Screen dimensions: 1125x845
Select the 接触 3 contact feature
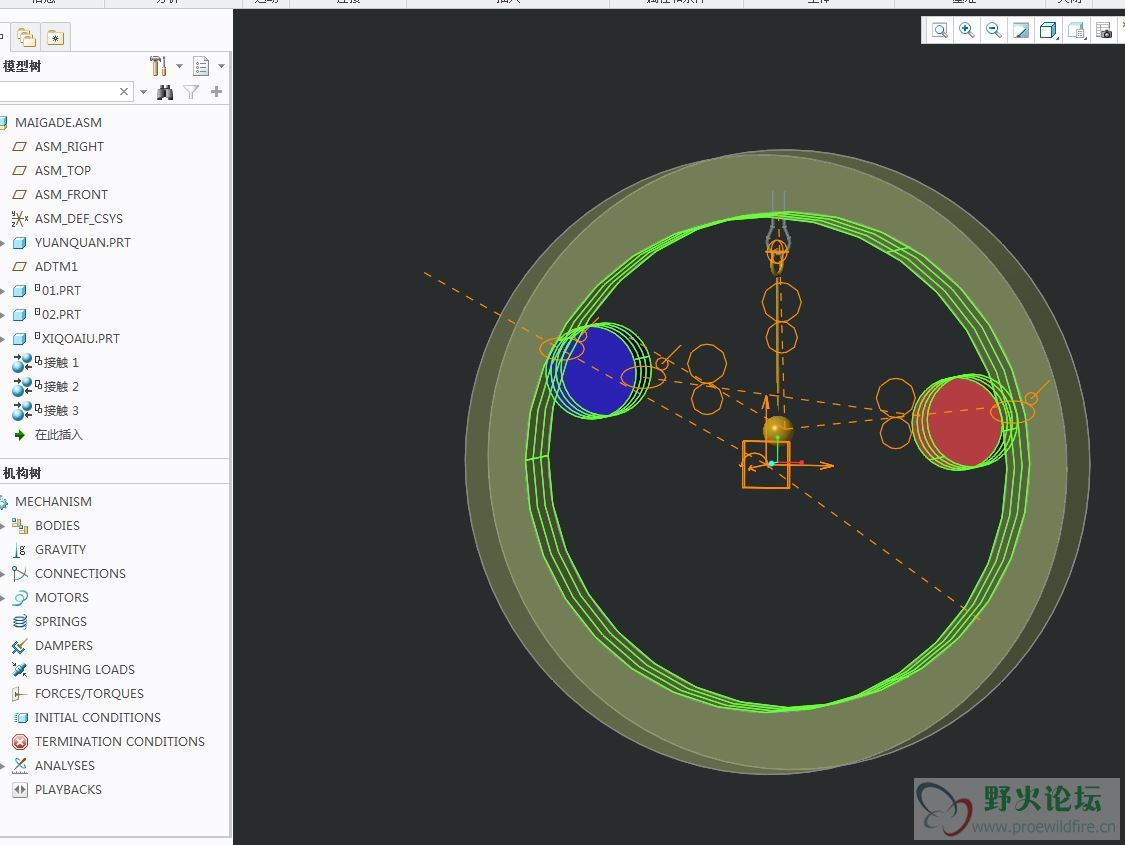60,410
